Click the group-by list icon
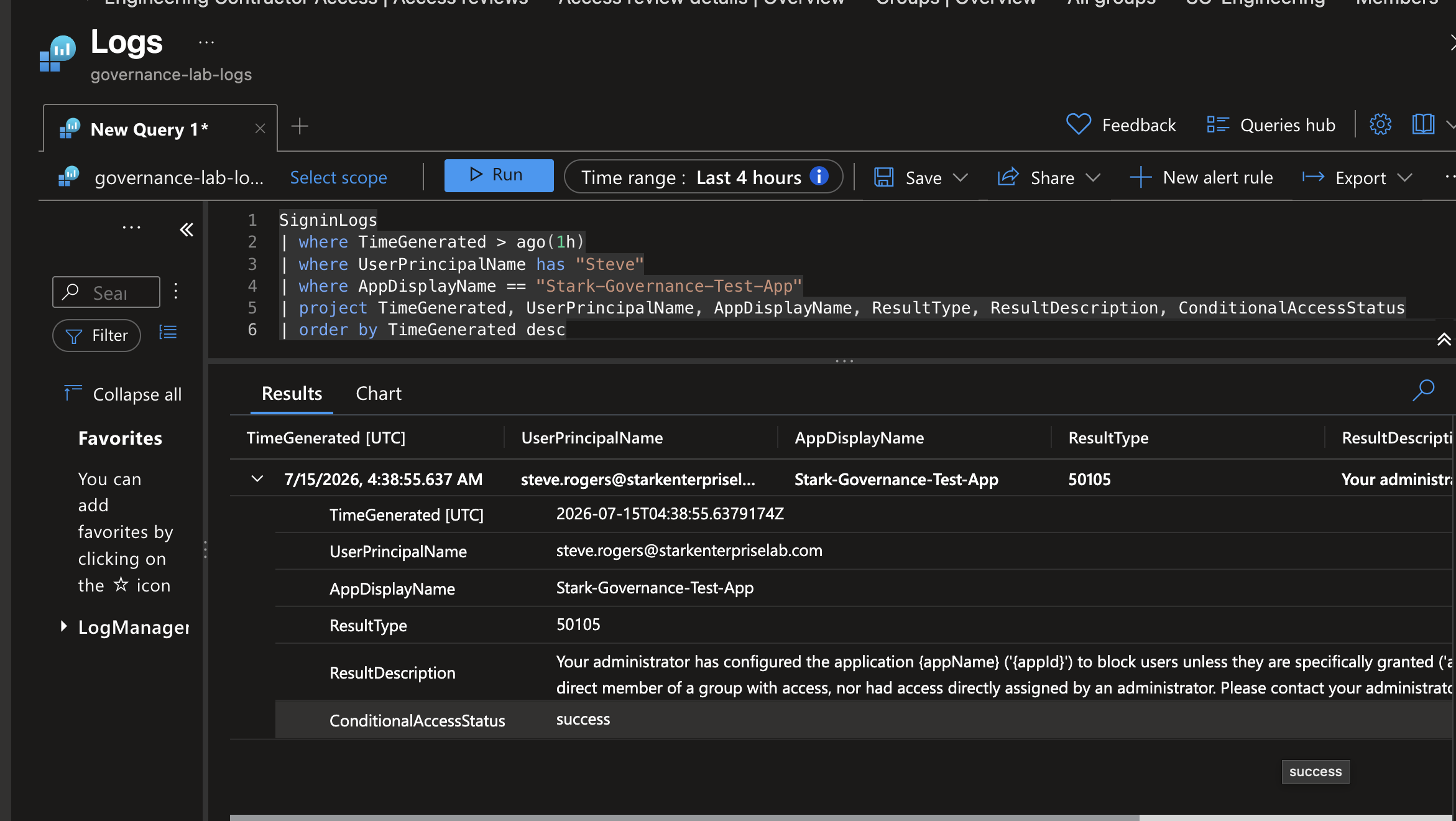 (168, 333)
